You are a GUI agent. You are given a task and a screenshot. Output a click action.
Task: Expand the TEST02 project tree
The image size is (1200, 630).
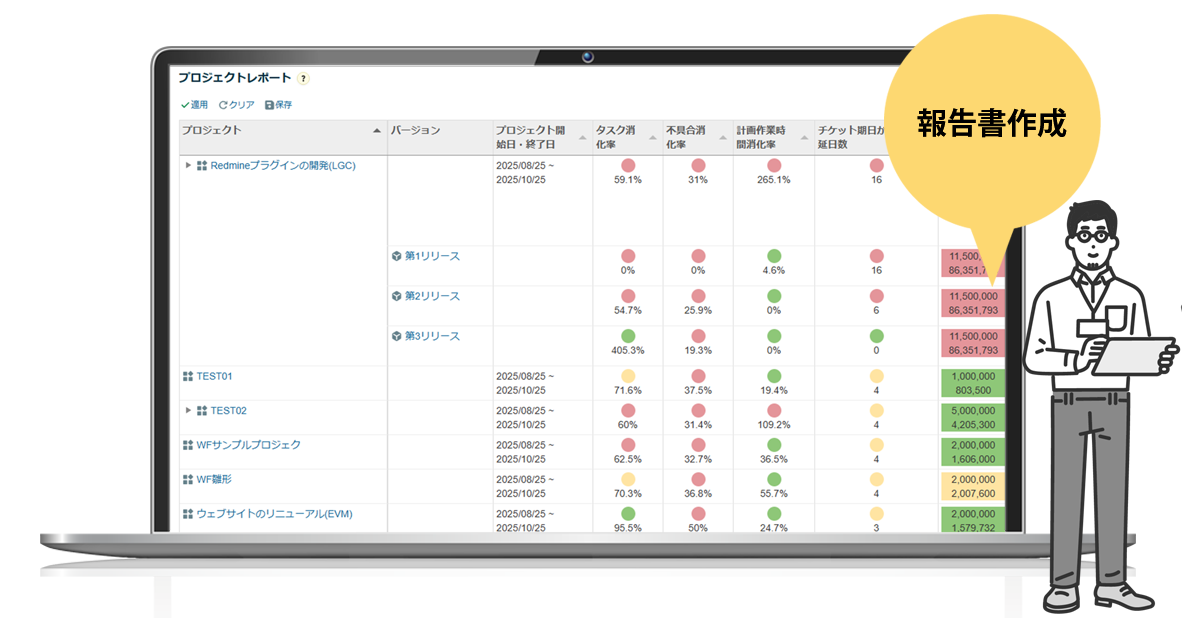pos(186,410)
